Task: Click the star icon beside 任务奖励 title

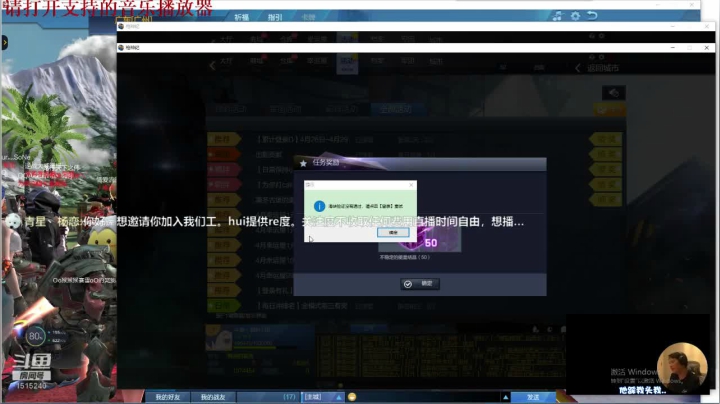Action: tap(303, 163)
